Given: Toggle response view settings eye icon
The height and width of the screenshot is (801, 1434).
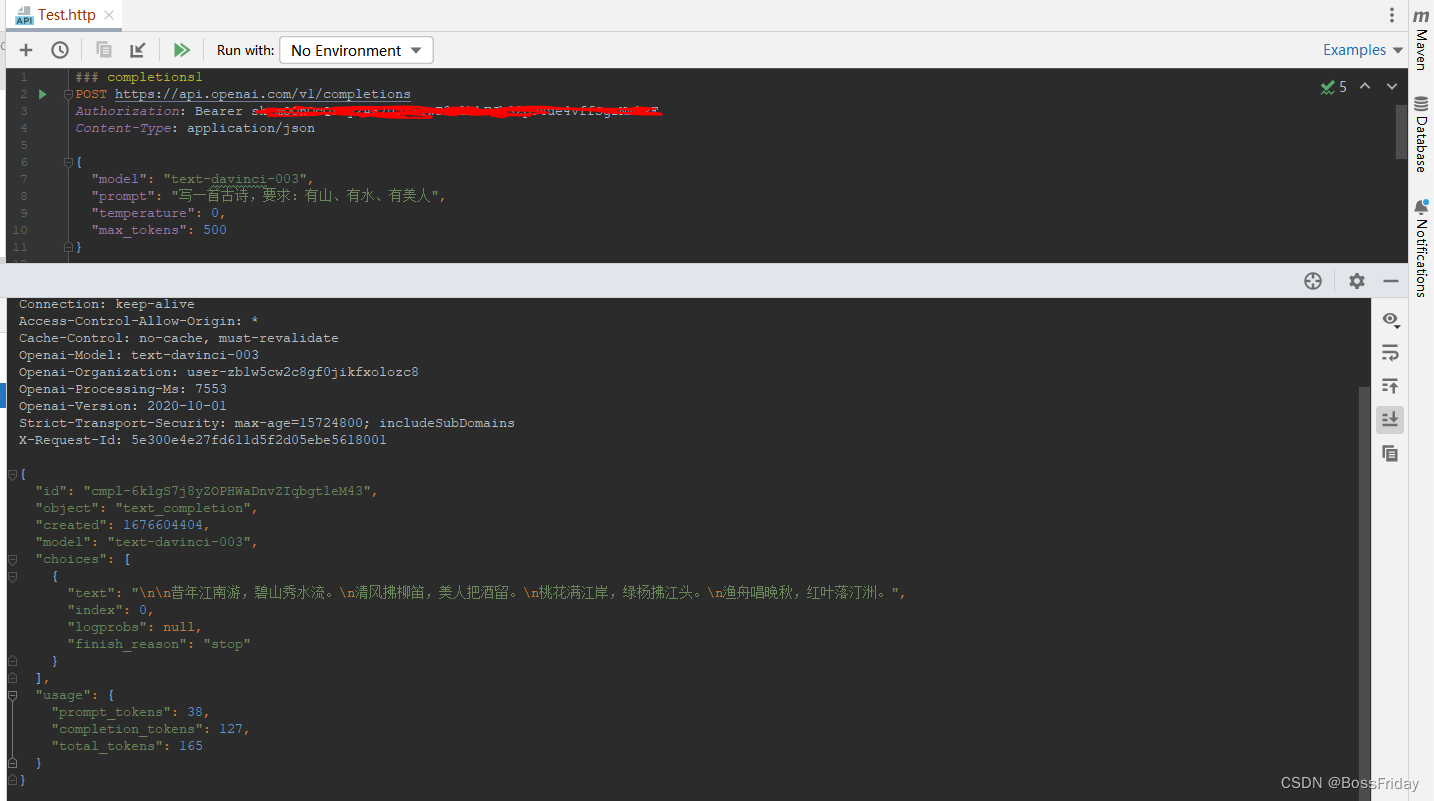Looking at the screenshot, I should (x=1390, y=319).
